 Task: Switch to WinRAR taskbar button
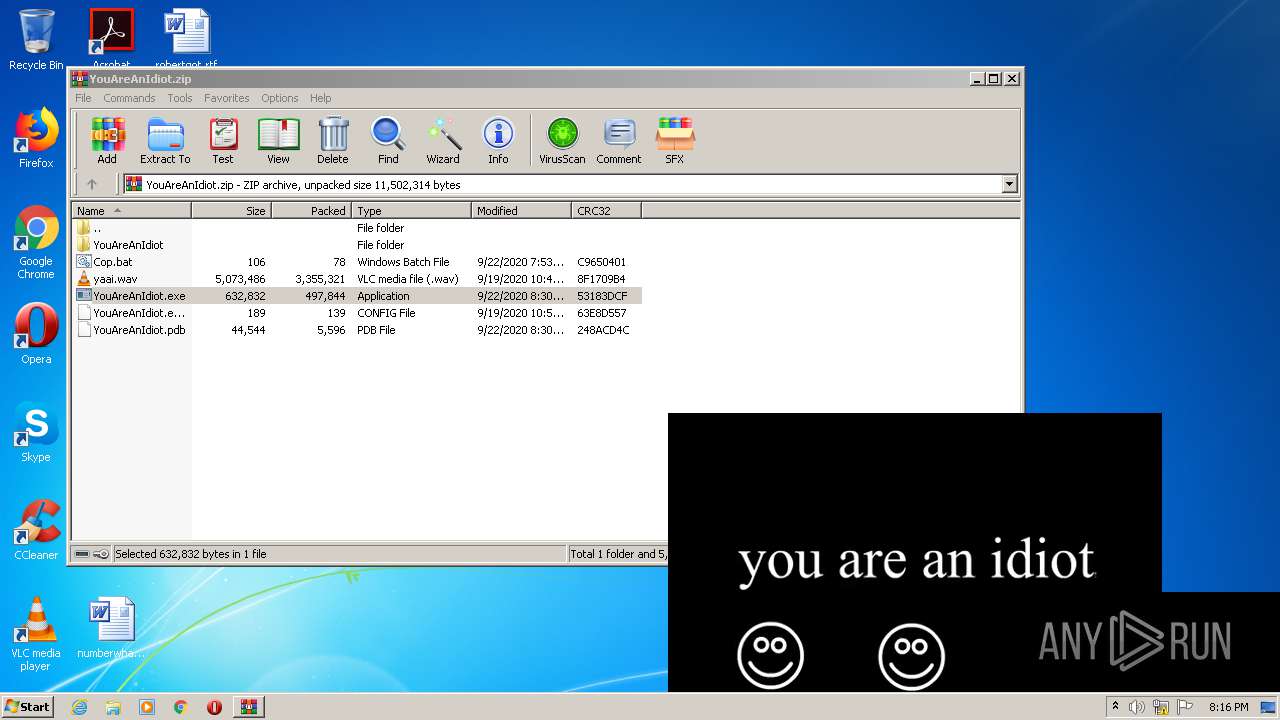(248, 707)
